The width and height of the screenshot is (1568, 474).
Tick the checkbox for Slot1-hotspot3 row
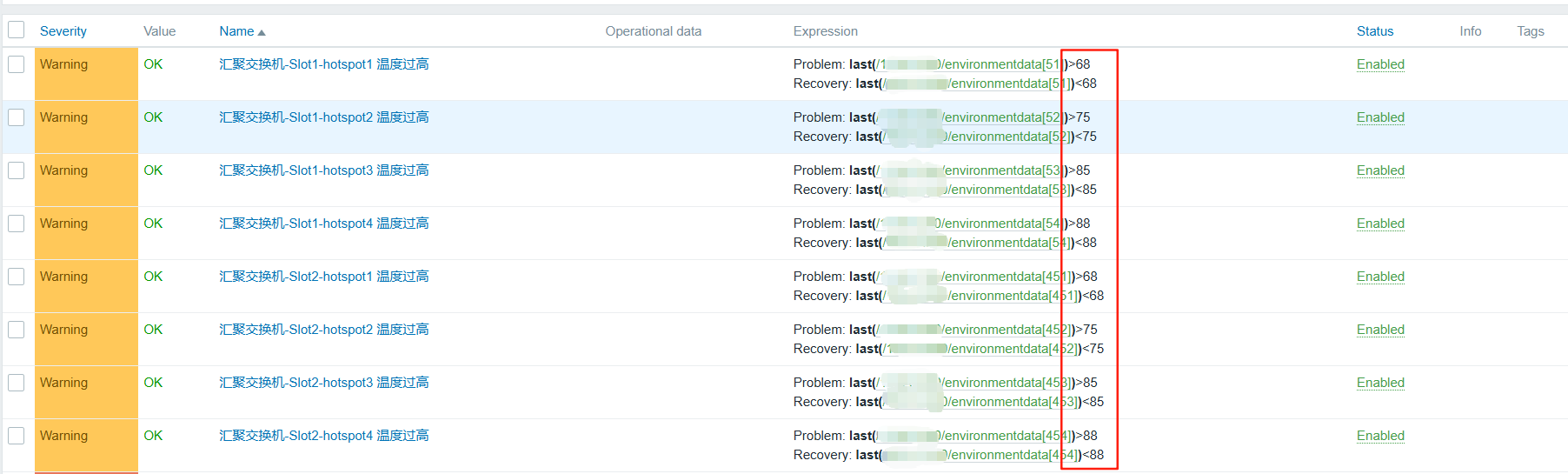(x=17, y=170)
